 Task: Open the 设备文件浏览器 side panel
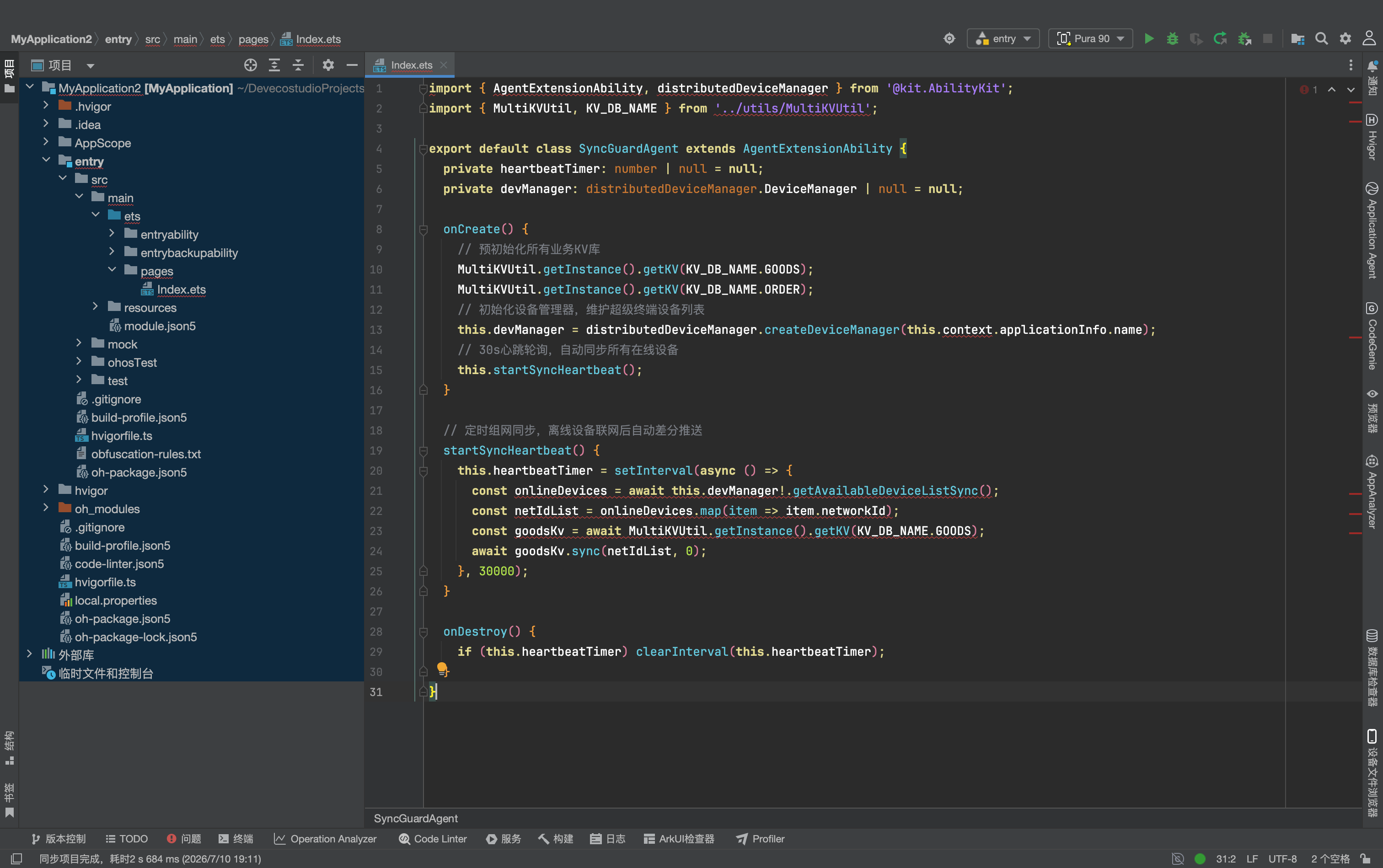[x=1372, y=773]
